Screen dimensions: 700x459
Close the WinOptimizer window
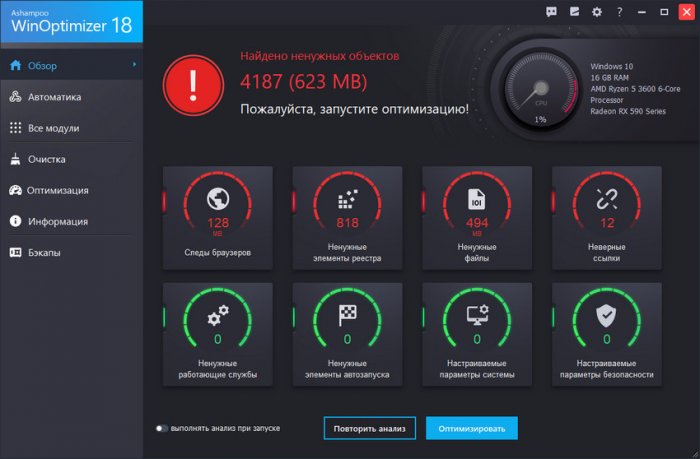pyautogui.click(x=687, y=12)
